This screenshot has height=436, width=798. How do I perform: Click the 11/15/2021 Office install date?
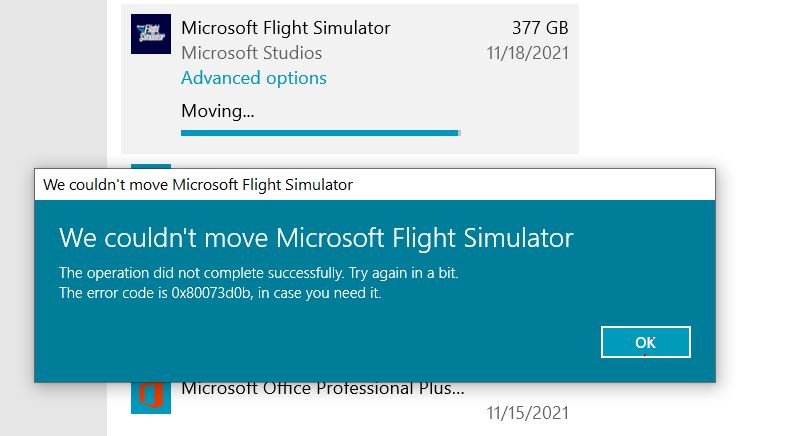(527, 412)
